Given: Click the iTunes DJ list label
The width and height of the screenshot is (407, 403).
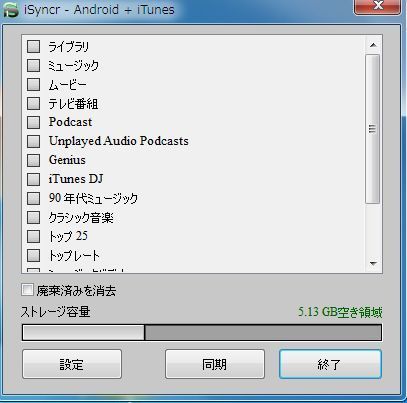Looking at the screenshot, I should pos(76,179).
